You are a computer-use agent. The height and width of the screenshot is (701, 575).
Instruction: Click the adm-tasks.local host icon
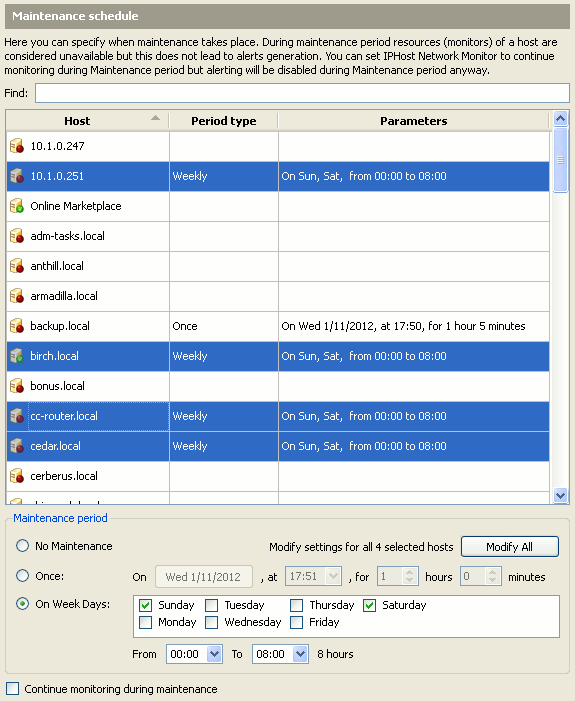(17, 236)
